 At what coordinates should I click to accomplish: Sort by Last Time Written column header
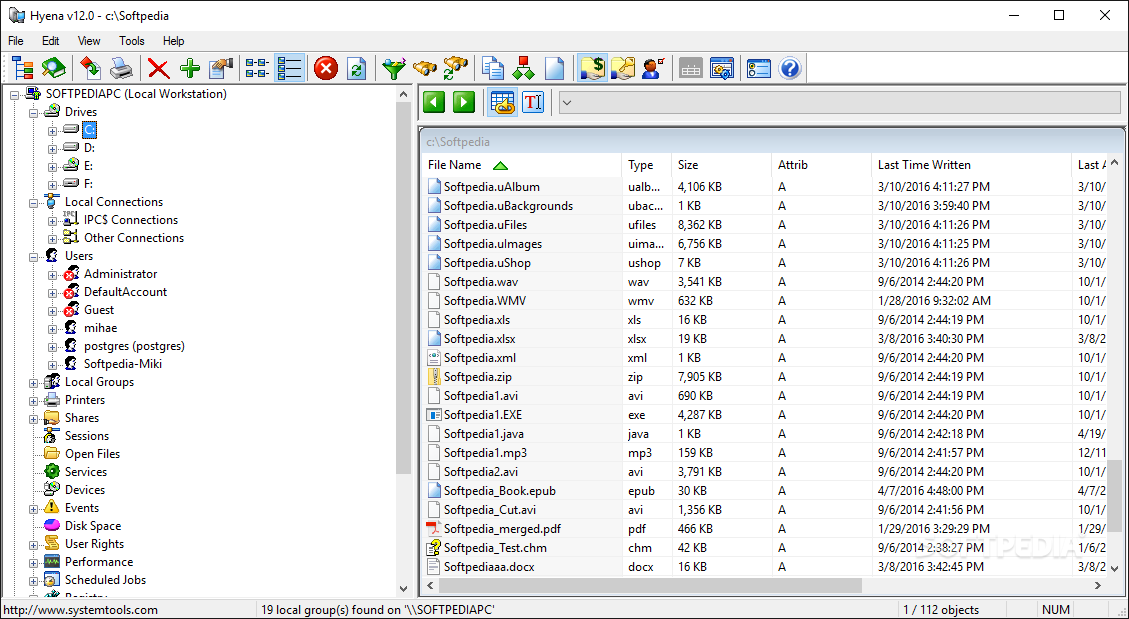[971, 165]
